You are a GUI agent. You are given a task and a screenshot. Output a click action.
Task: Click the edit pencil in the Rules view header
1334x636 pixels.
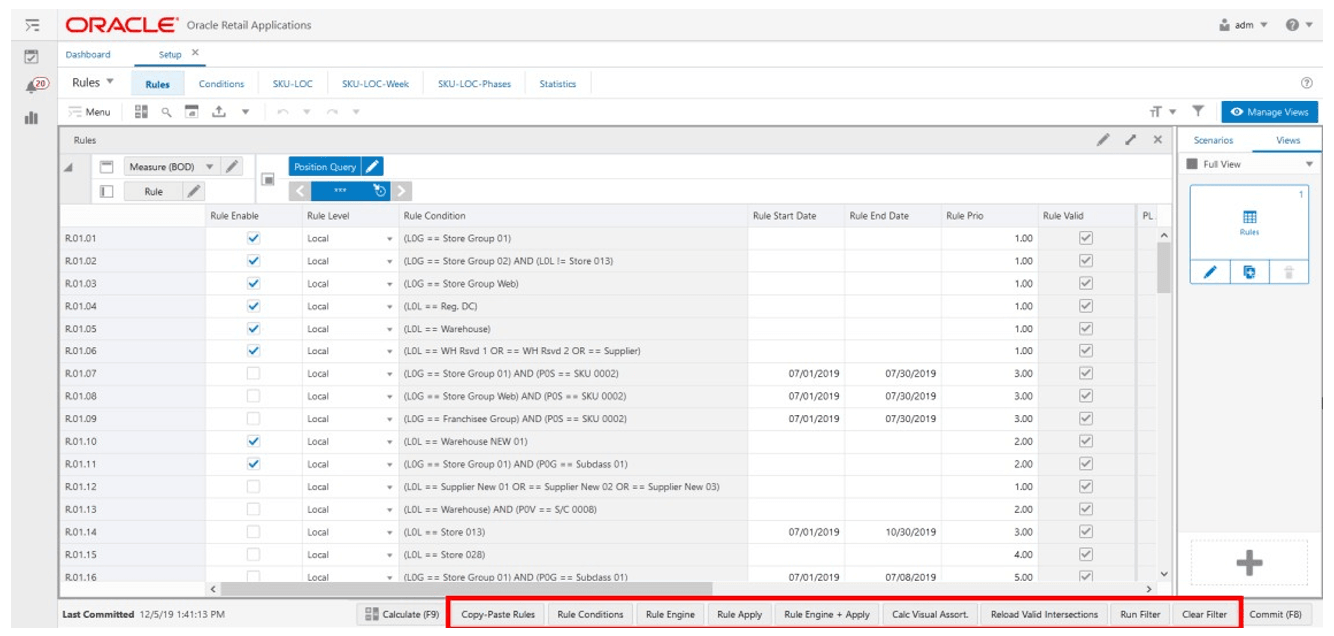pos(1103,140)
